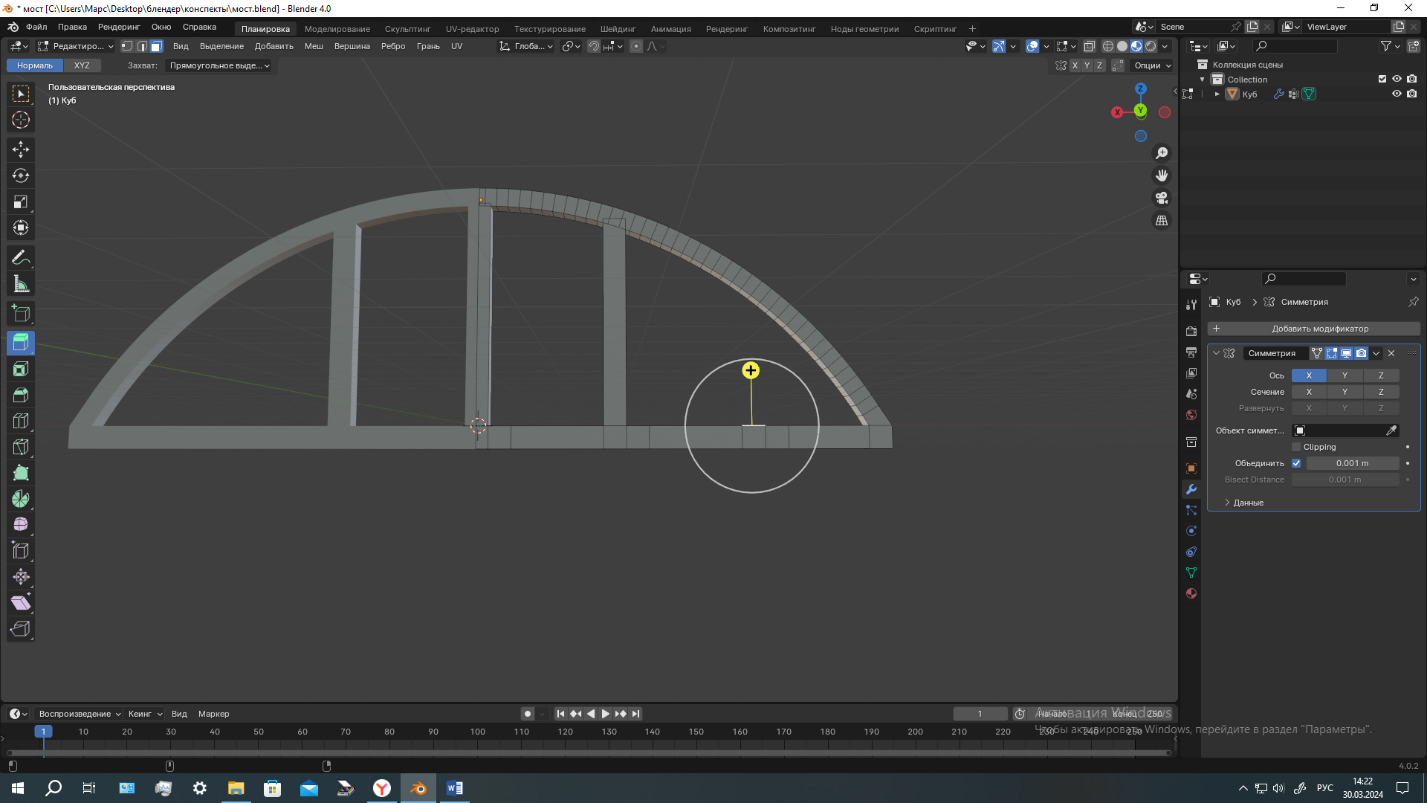
Task: Uncheck the Объединить checkbox
Action: 1297,463
